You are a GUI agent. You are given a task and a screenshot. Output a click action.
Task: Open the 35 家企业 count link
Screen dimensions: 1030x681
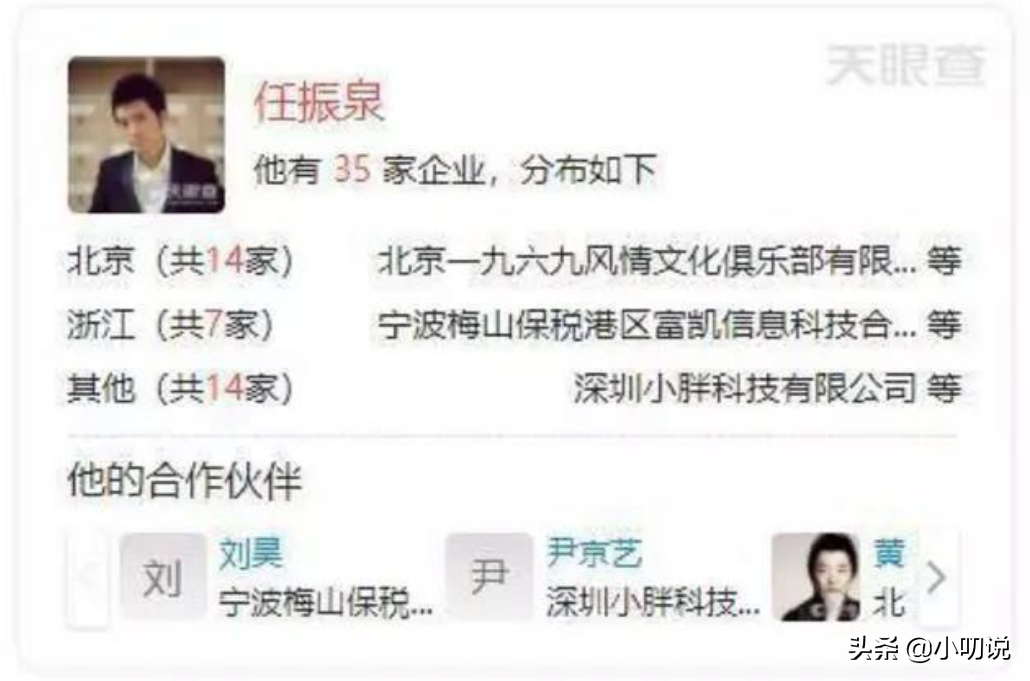tap(353, 169)
